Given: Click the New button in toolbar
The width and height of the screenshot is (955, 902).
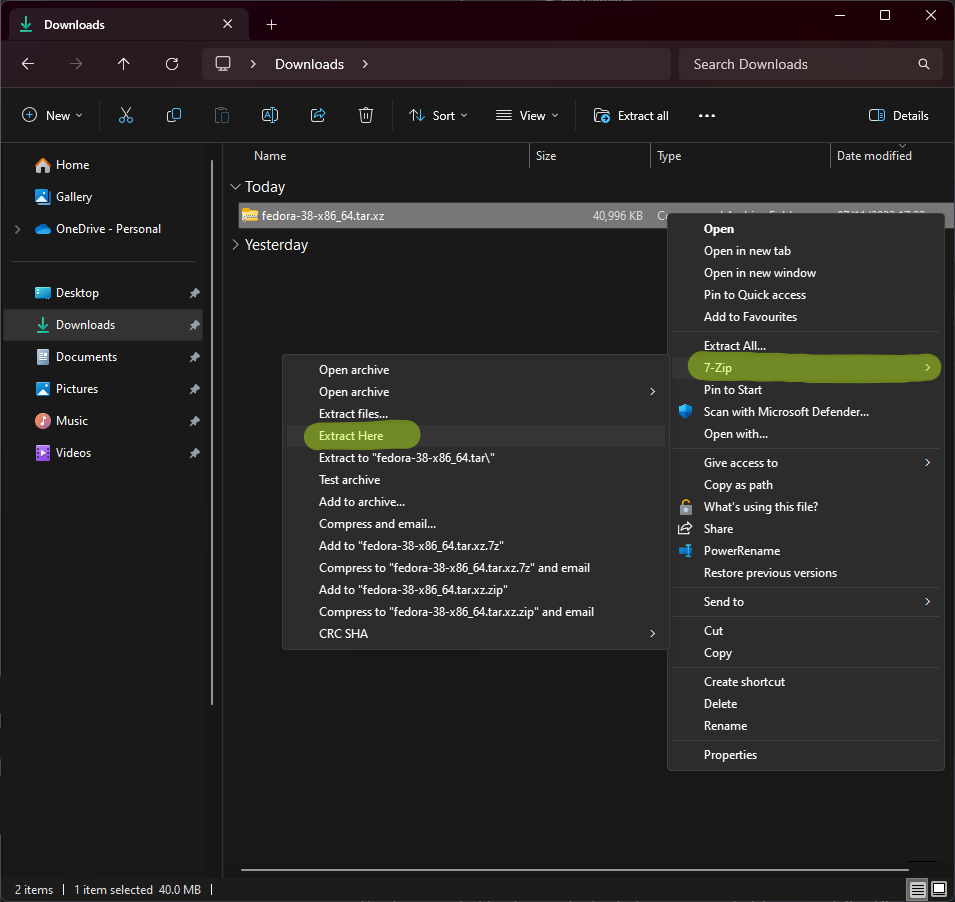Looking at the screenshot, I should tap(52, 116).
